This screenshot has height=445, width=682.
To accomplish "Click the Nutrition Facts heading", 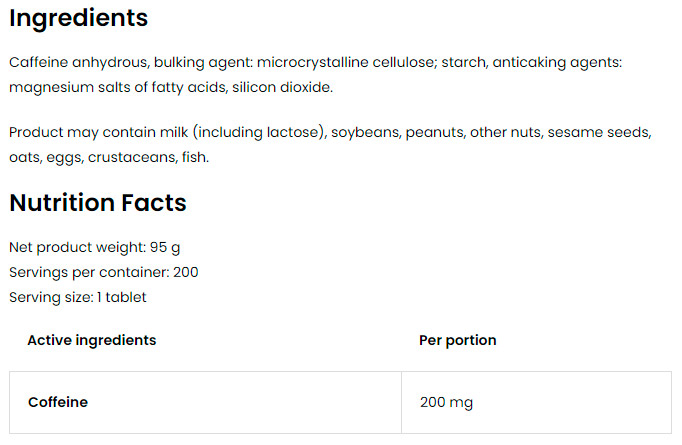I will click(x=98, y=203).
